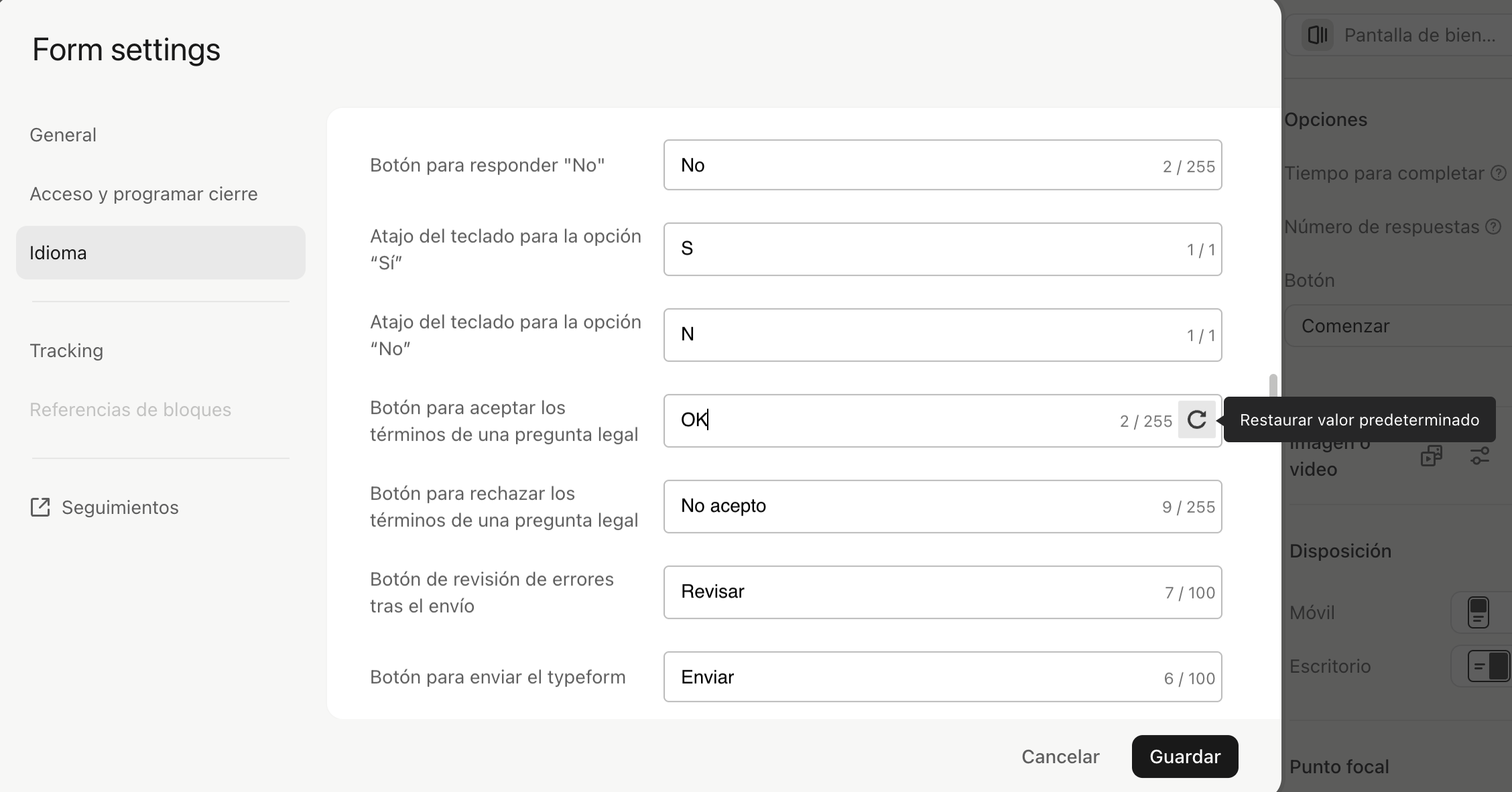Click the field containing 'Revisar'
This screenshot has height=792, width=1512.
click(943, 592)
